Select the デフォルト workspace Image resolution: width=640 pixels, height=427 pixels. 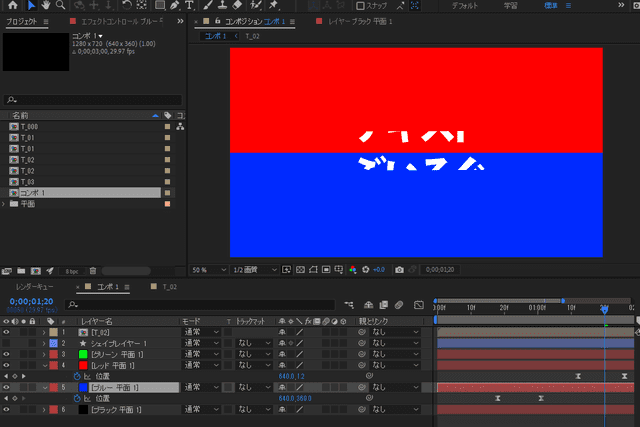(x=464, y=6)
